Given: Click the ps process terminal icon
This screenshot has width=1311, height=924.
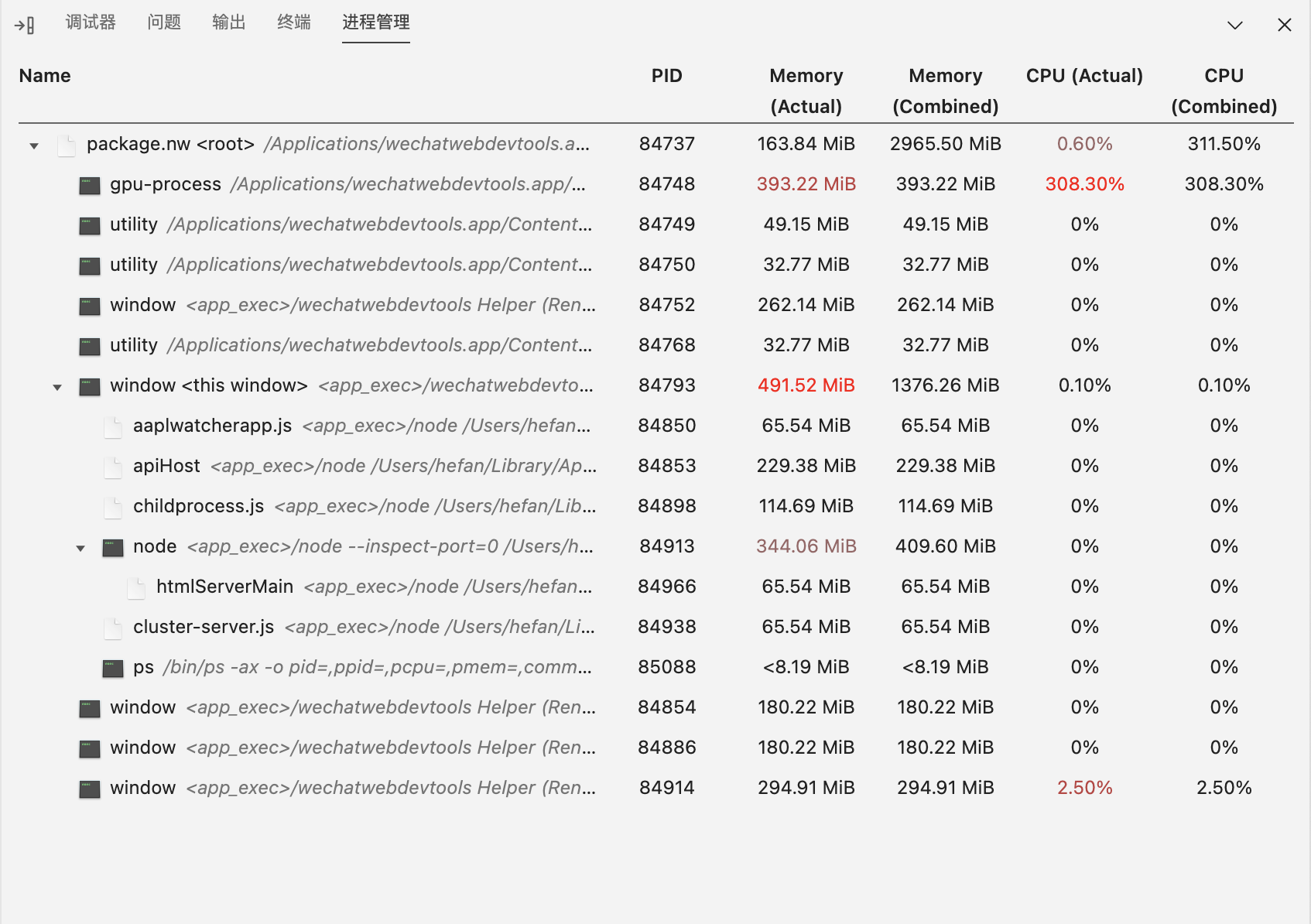Looking at the screenshot, I should [113, 669].
